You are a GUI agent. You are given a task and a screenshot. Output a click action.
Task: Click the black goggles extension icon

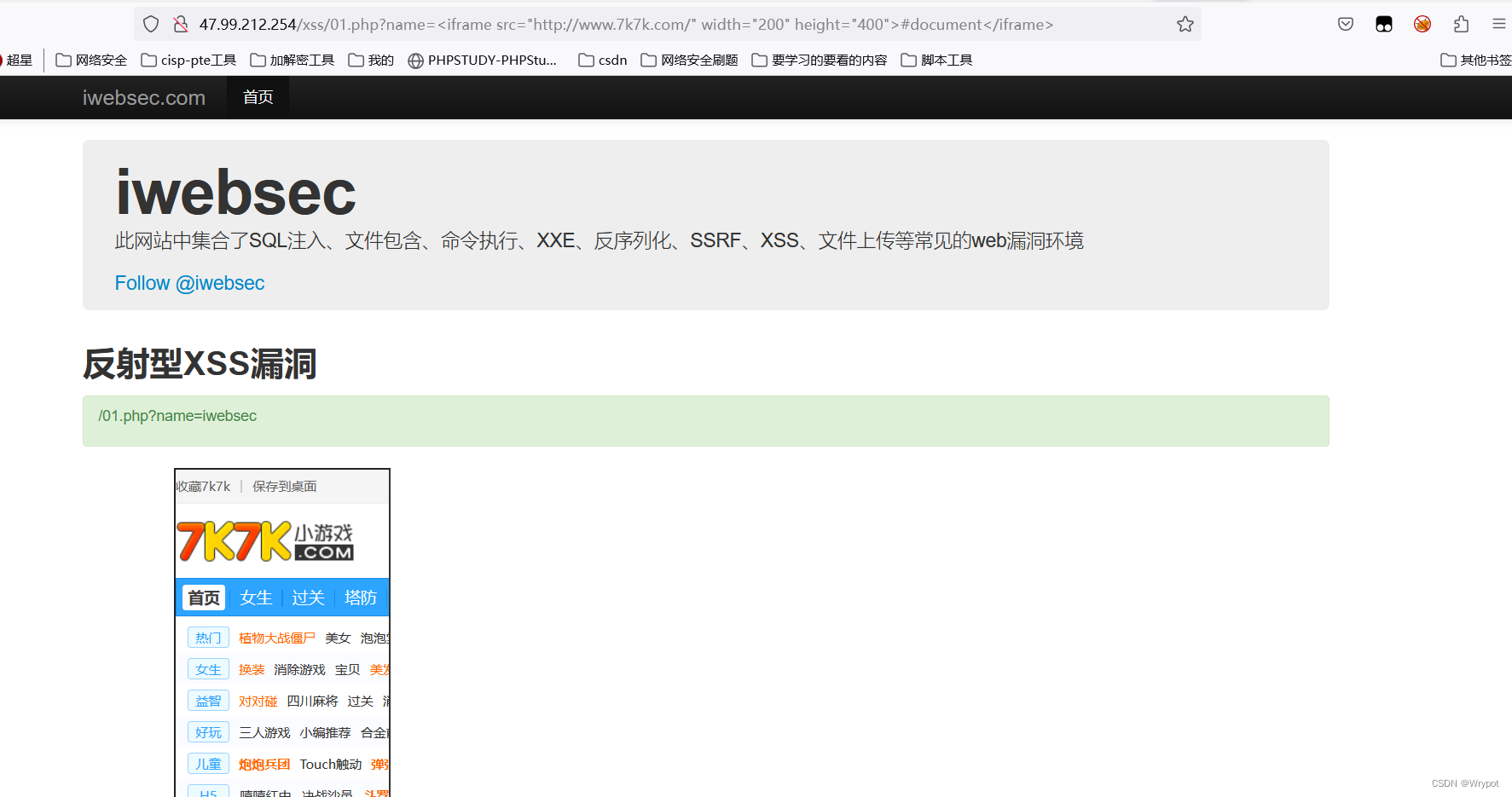pyautogui.click(x=1383, y=24)
